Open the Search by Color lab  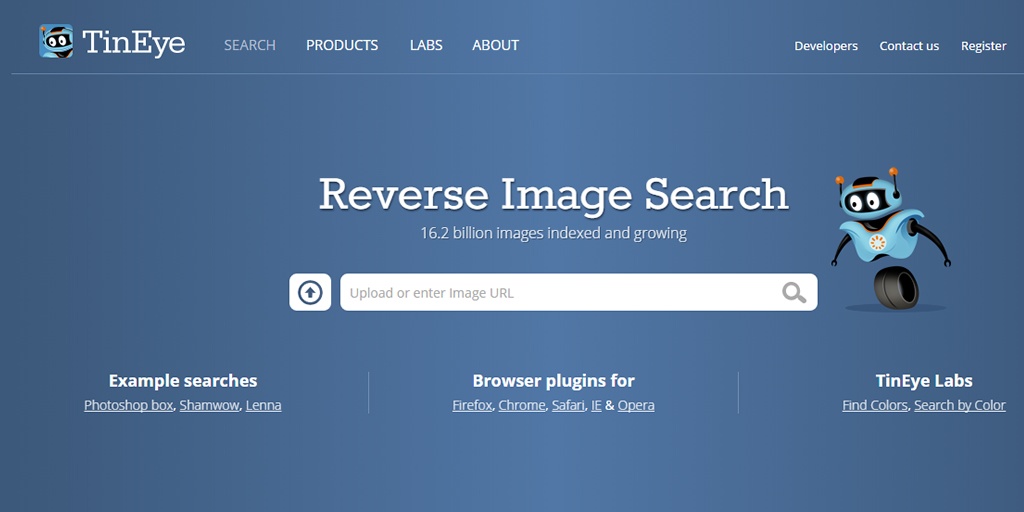point(960,405)
